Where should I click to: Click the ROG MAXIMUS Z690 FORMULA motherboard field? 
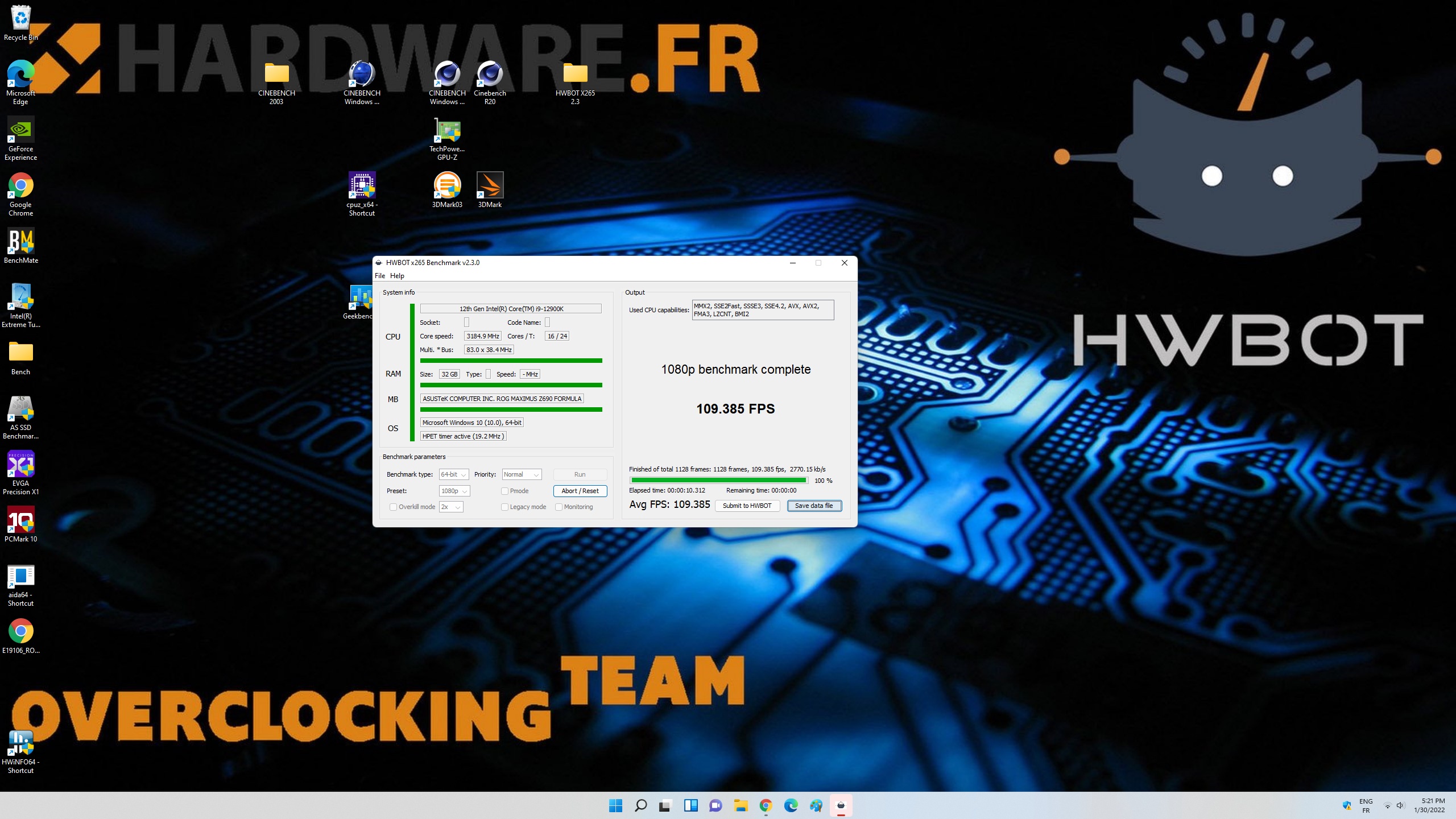(502, 399)
